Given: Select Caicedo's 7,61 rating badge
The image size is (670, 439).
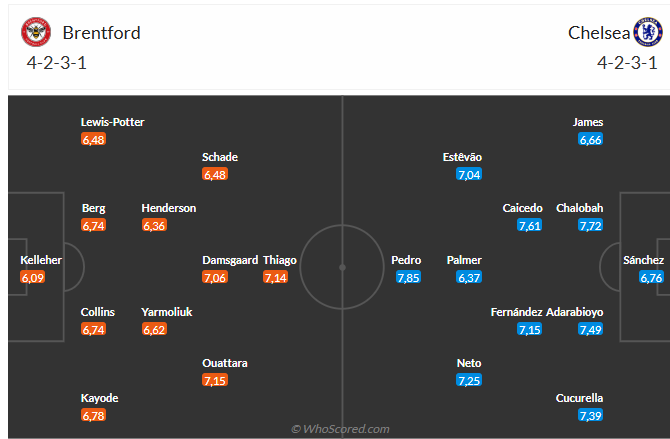Looking at the screenshot, I should pos(530,225).
